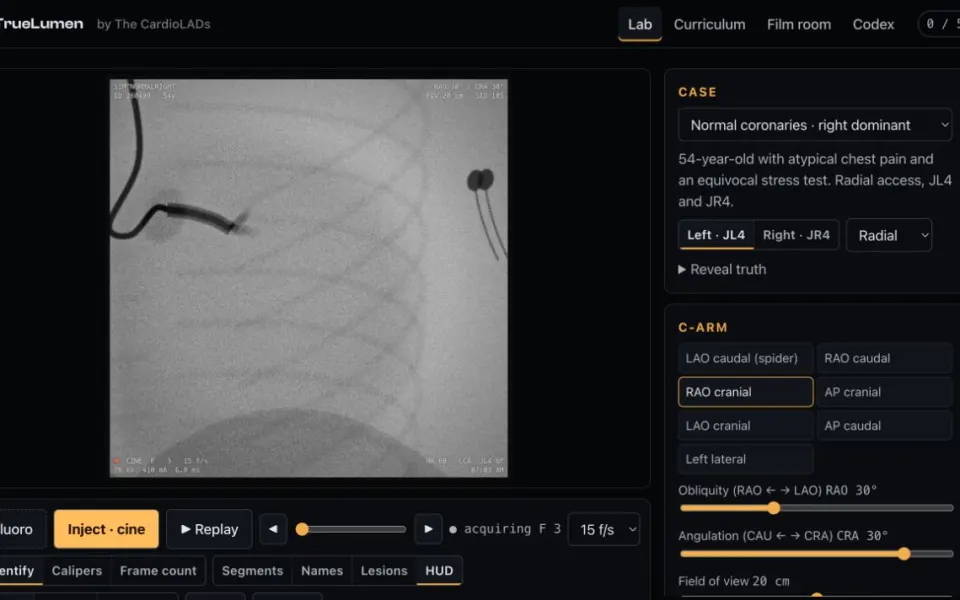The image size is (960, 600).
Task: Choose AP cranial view
Action: pos(884,392)
